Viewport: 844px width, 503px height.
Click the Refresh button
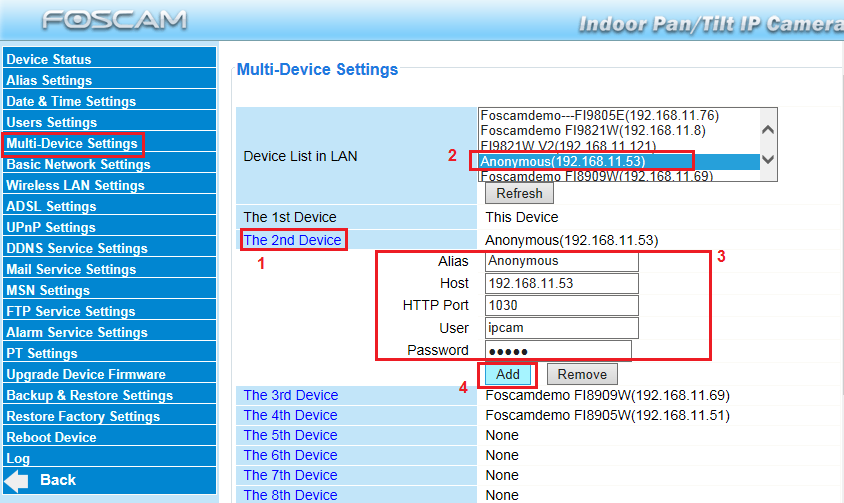[519, 193]
